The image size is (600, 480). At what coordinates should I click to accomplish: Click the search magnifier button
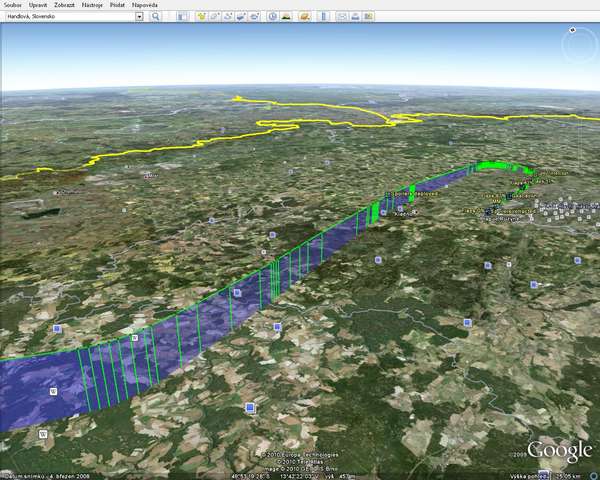pyautogui.click(x=155, y=17)
